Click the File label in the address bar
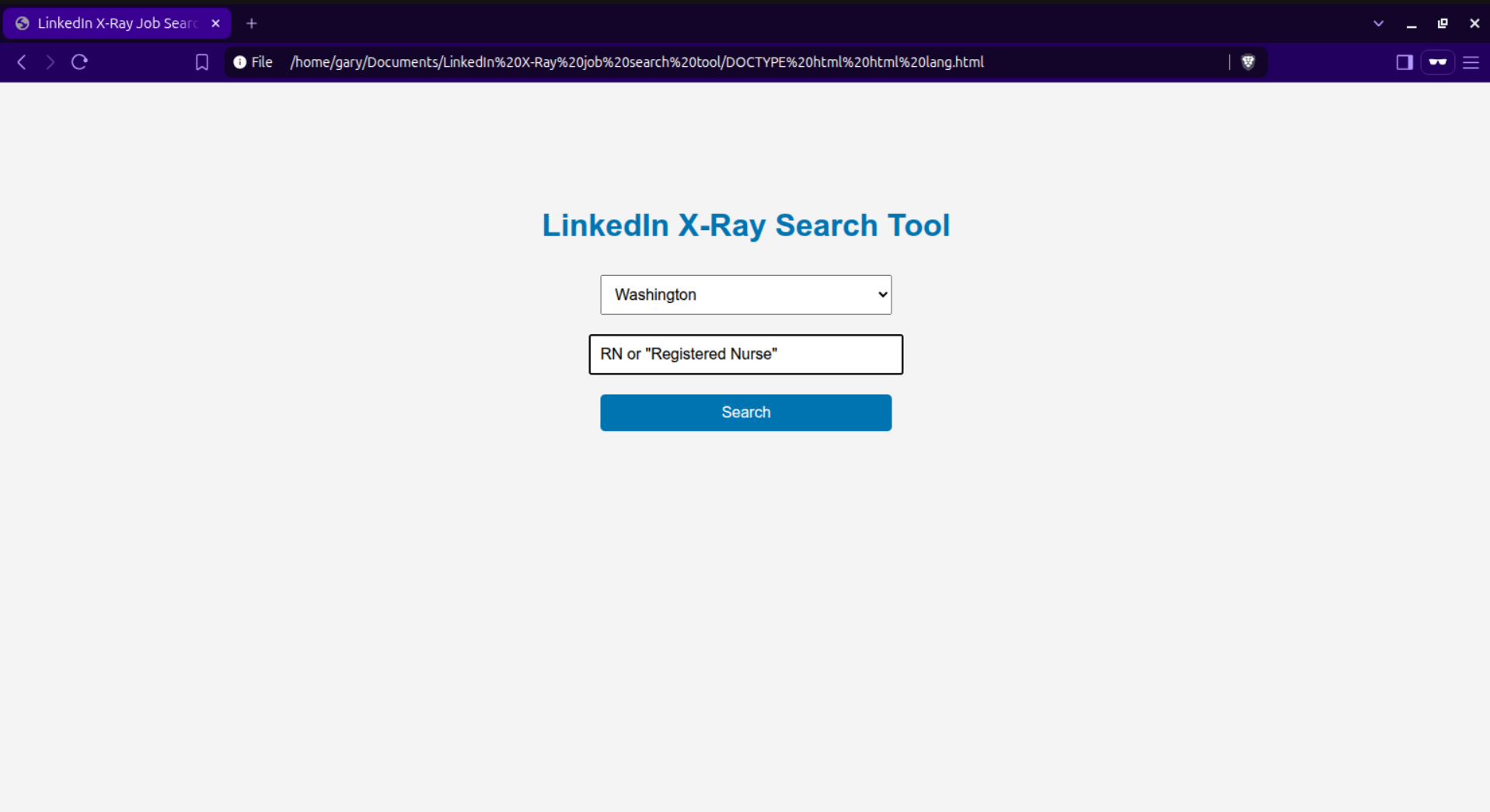Screen dimensions: 1490x812 [x=262, y=62]
